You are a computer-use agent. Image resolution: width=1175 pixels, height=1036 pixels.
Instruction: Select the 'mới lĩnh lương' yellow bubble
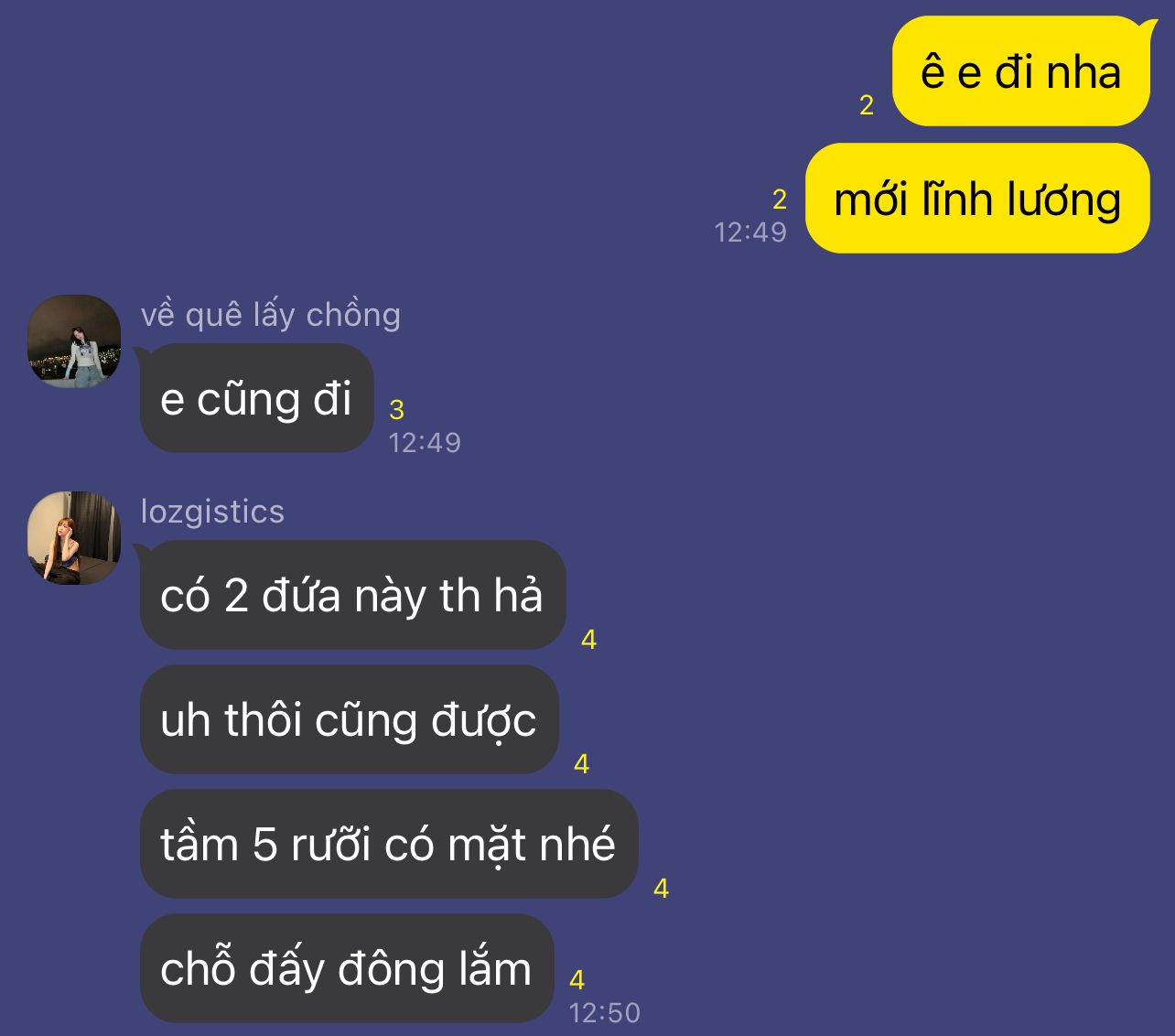(977, 198)
